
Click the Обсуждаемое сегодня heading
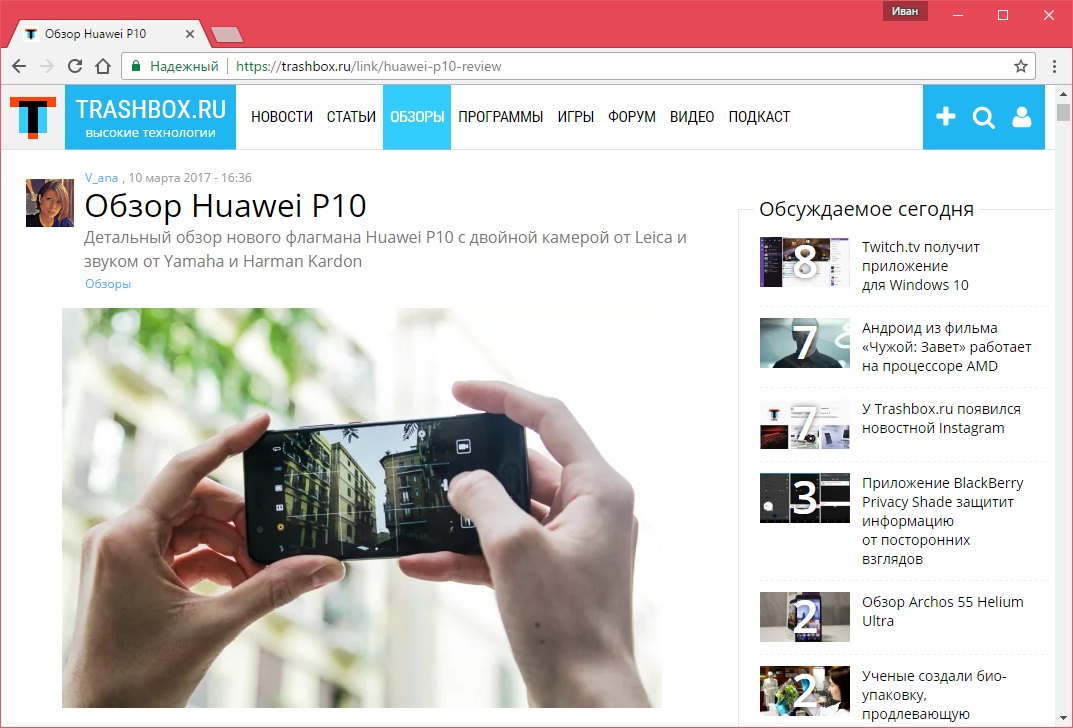point(866,209)
